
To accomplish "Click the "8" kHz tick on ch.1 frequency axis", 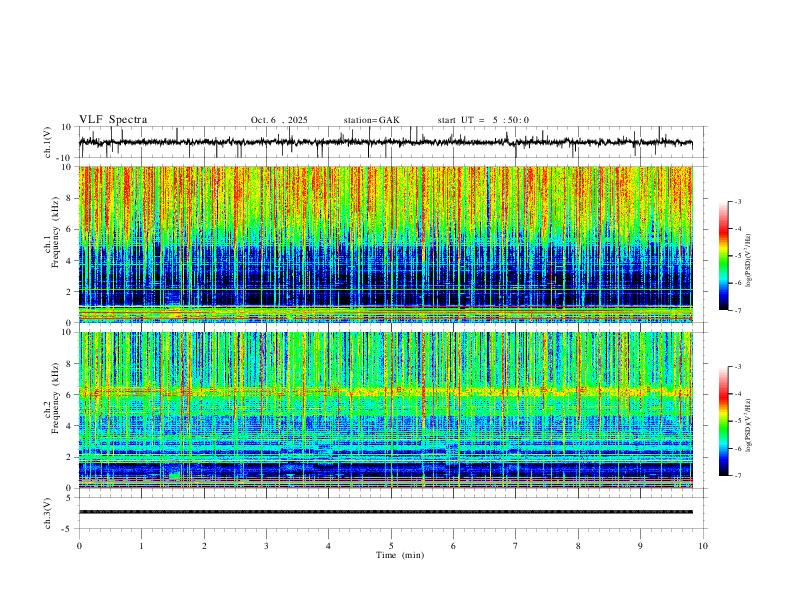I will pos(70,198).
